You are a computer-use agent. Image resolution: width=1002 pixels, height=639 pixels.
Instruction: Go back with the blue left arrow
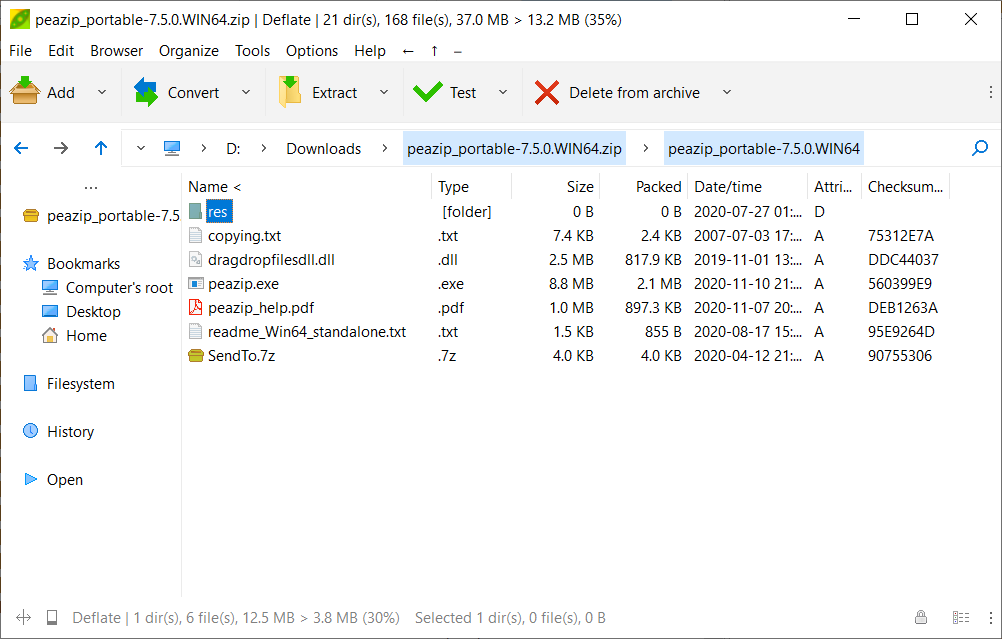coord(21,148)
